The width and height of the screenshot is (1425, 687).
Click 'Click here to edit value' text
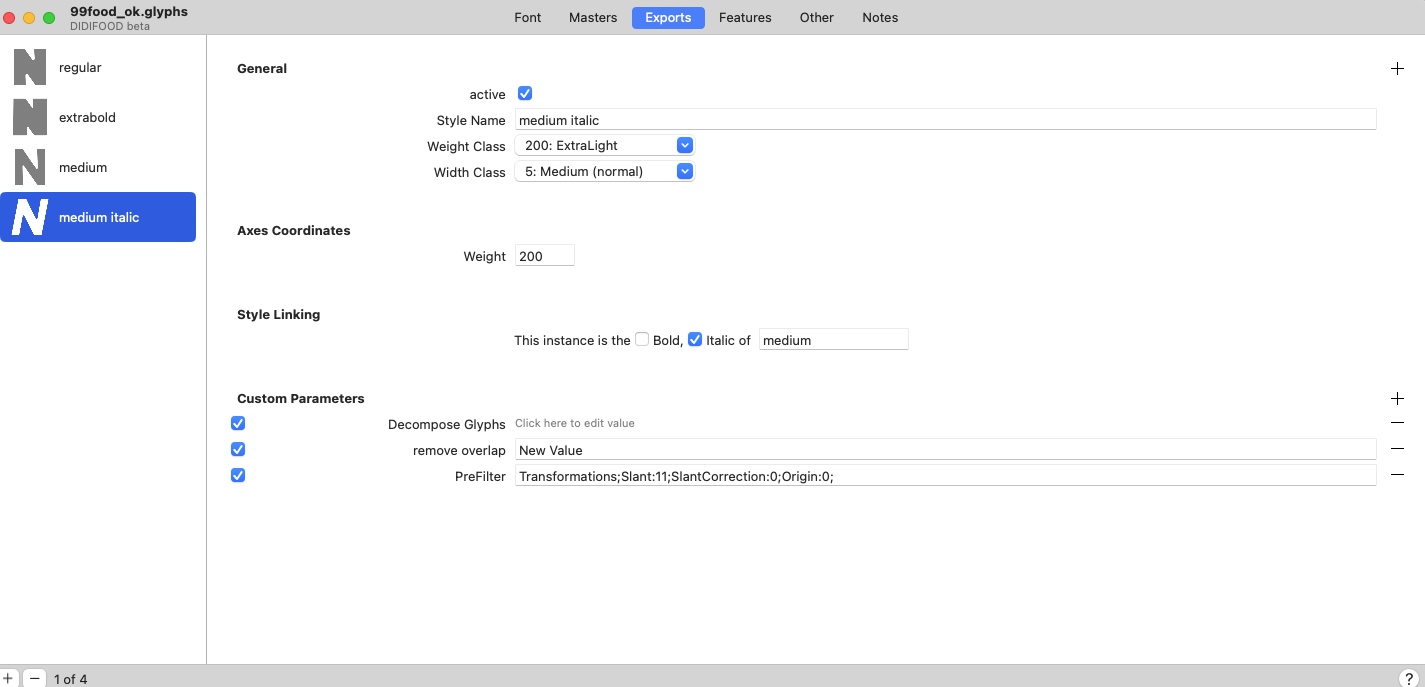click(575, 424)
